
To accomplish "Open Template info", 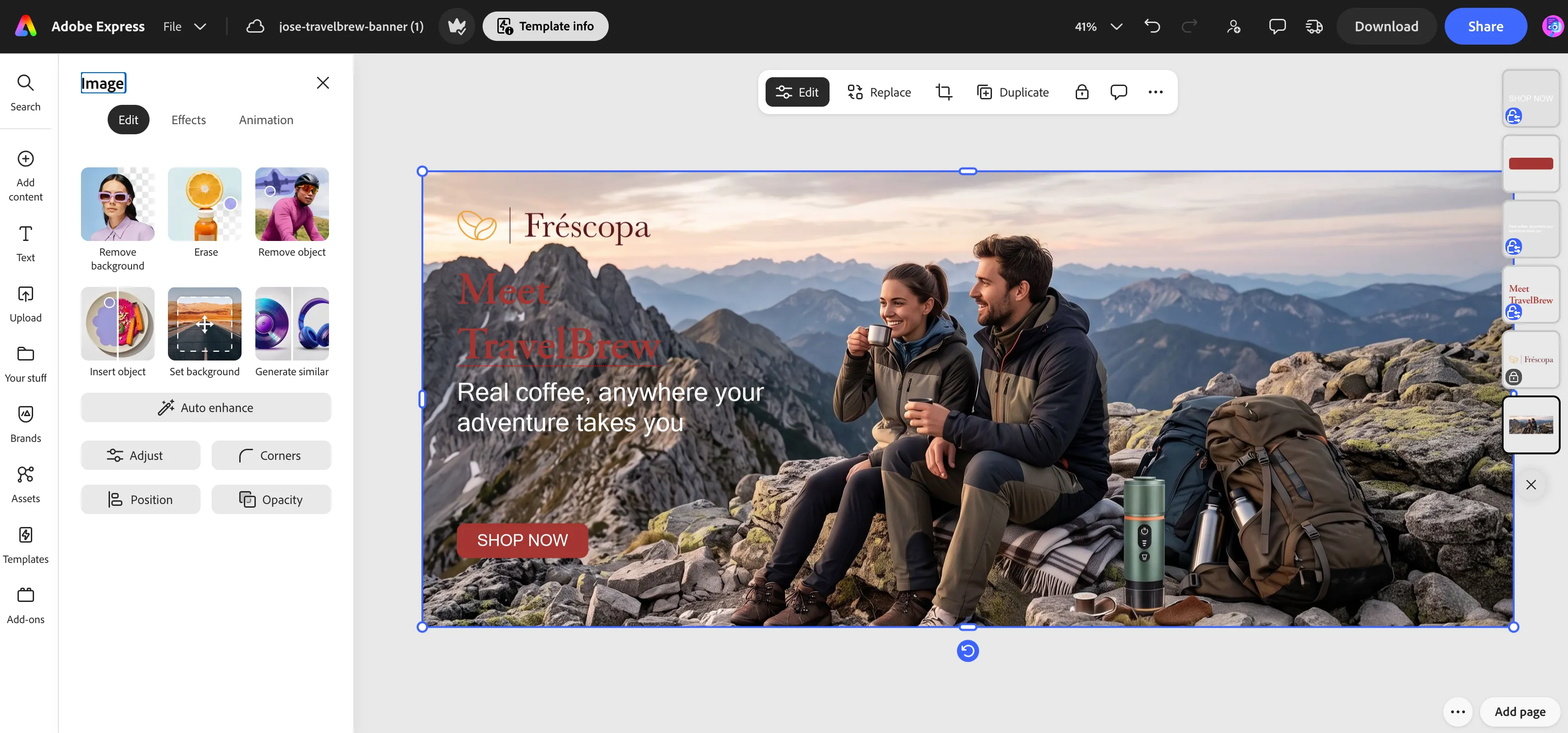I will pyautogui.click(x=545, y=26).
